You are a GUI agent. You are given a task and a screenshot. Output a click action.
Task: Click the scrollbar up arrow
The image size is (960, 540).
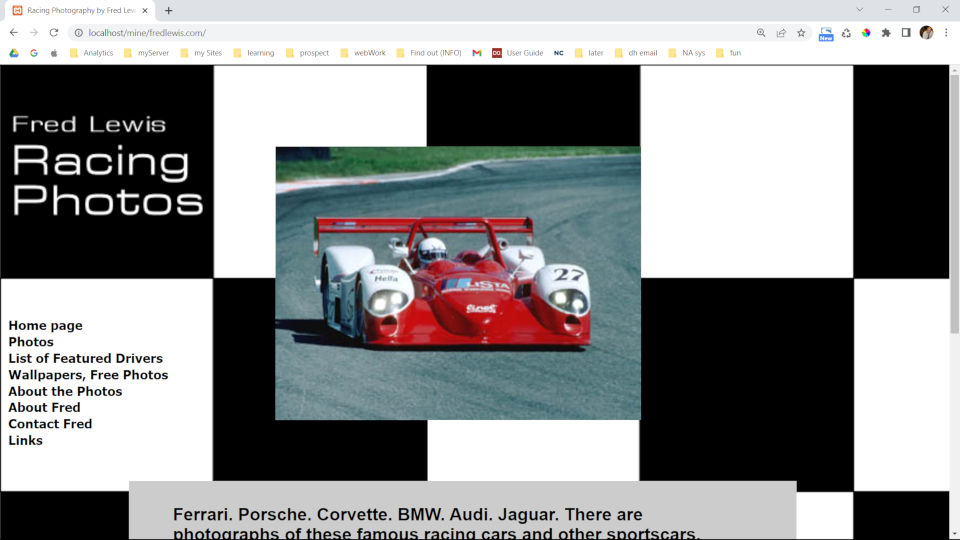(x=954, y=70)
